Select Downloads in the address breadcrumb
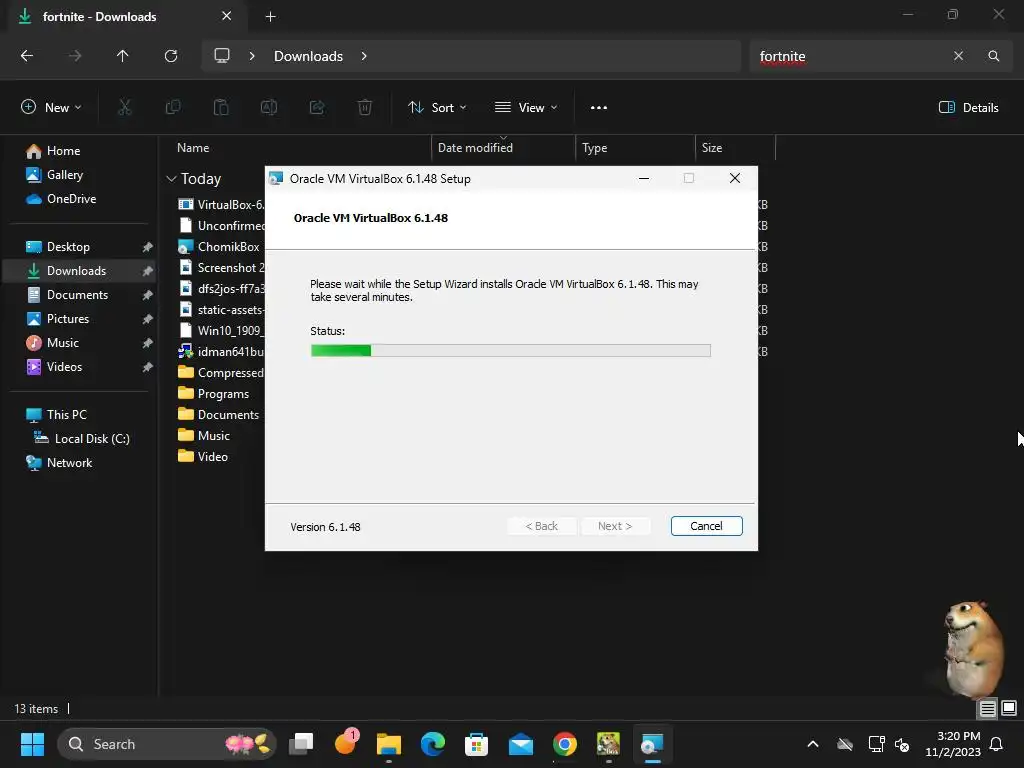The width and height of the screenshot is (1024, 768). click(308, 56)
